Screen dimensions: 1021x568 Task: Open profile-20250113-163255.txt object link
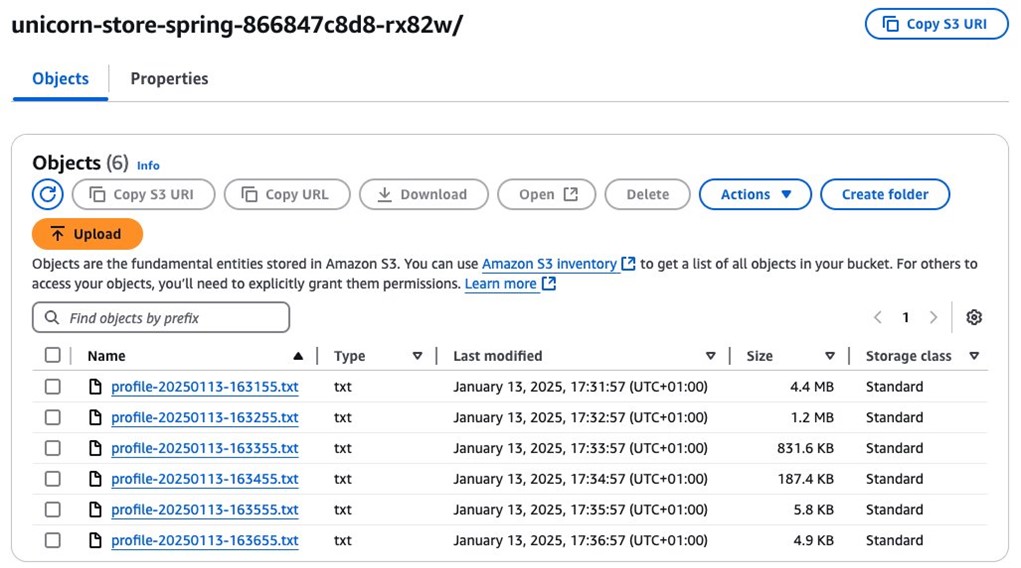(x=204, y=418)
